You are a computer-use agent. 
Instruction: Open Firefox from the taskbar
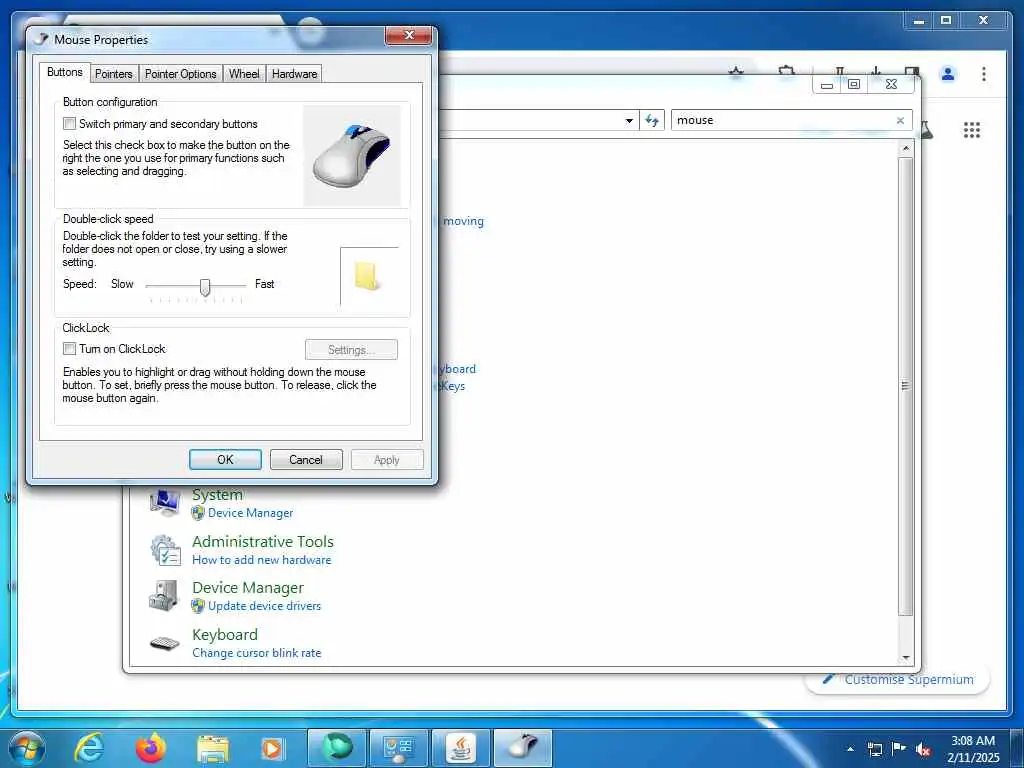click(x=151, y=748)
